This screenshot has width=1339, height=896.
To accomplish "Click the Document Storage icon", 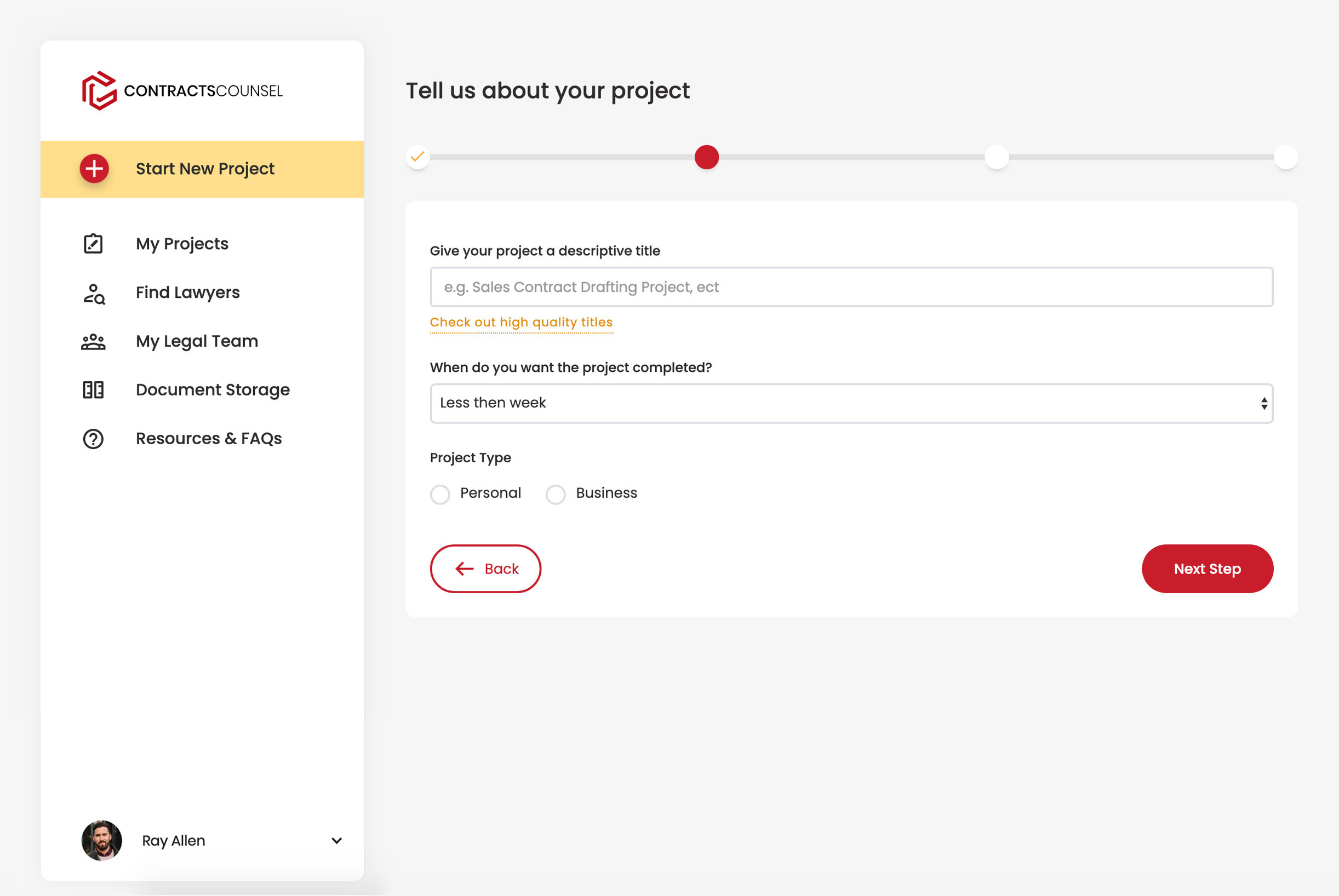I will [93, 390].
